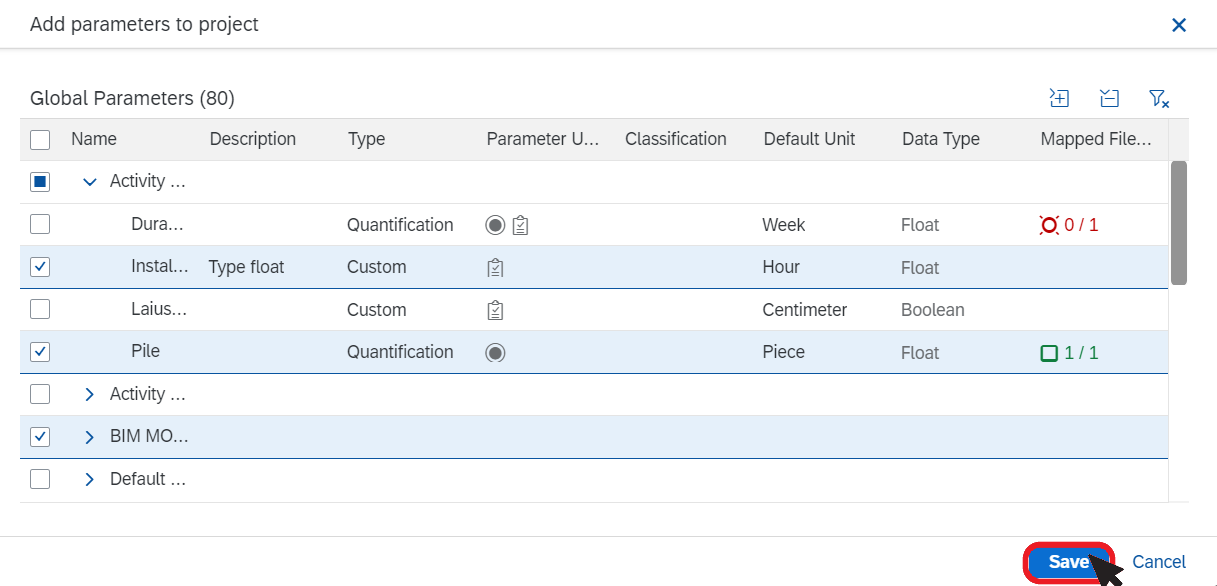Uncheck the Pile parameter checkbox

[40, 352]
